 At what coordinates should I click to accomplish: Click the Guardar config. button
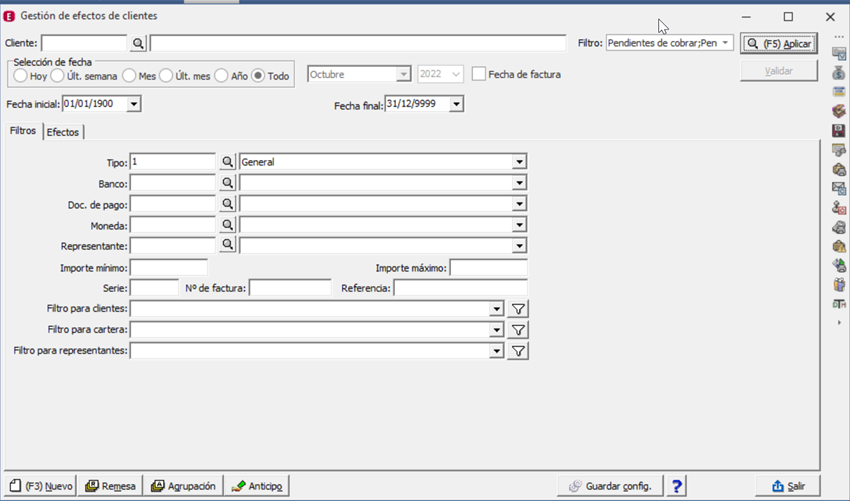610,486
